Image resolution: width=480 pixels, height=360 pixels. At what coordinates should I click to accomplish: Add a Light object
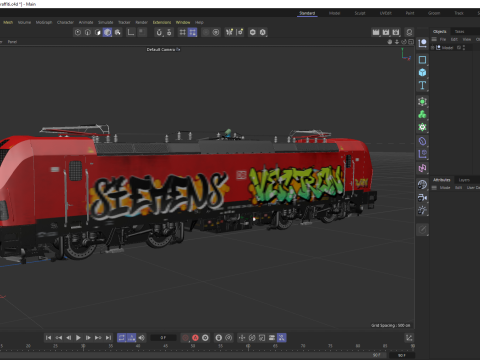pos(422,210)
